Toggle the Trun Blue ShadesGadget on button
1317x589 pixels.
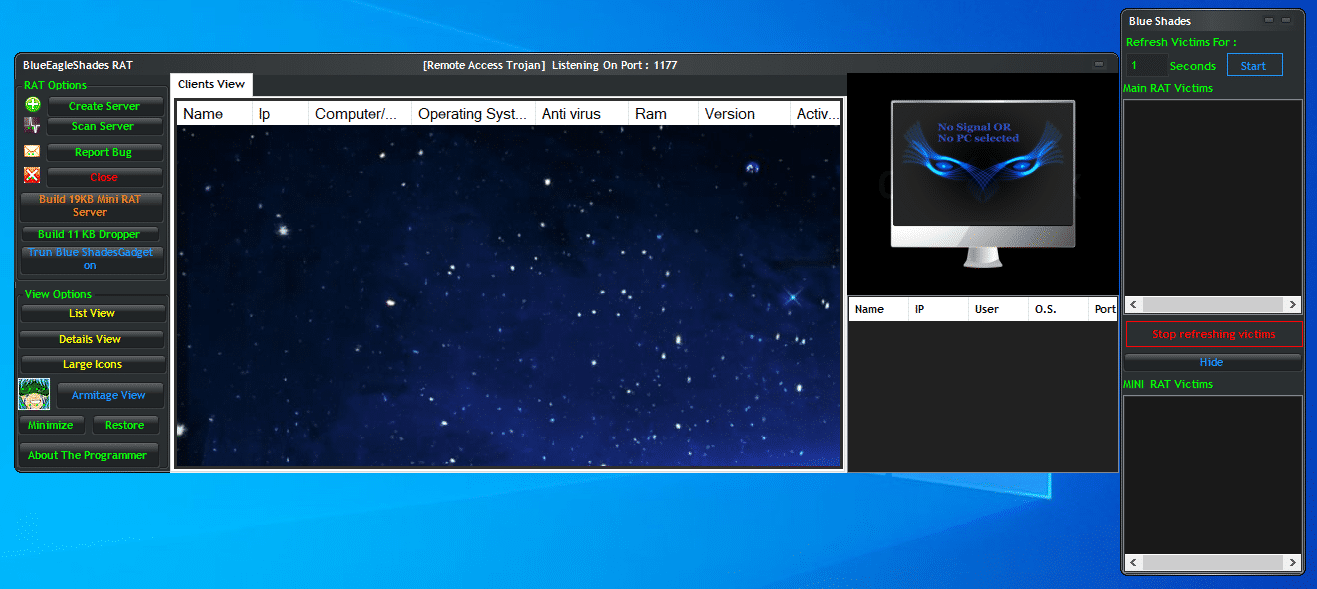pos(90,259)
